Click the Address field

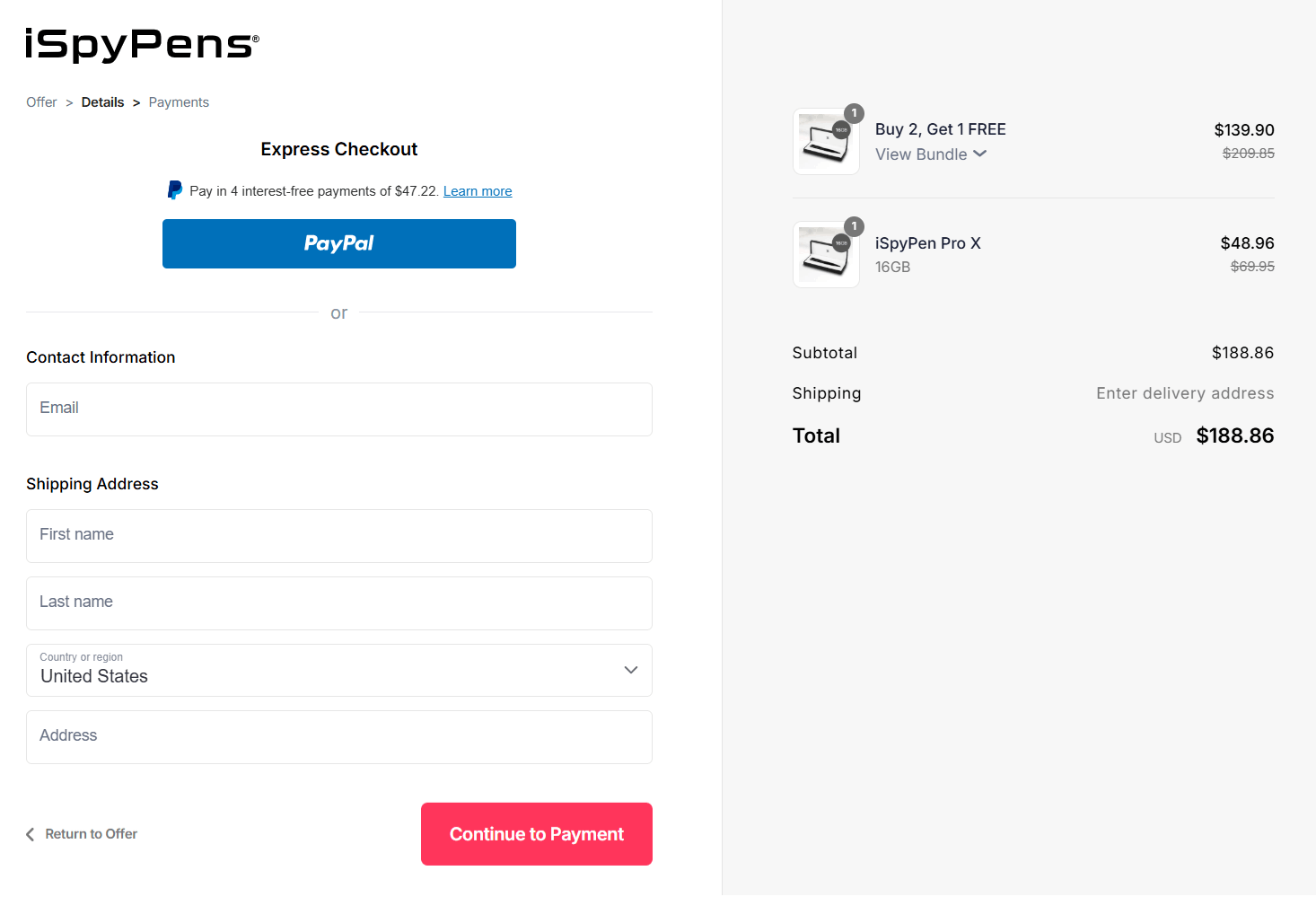click(x=338, y=737)
